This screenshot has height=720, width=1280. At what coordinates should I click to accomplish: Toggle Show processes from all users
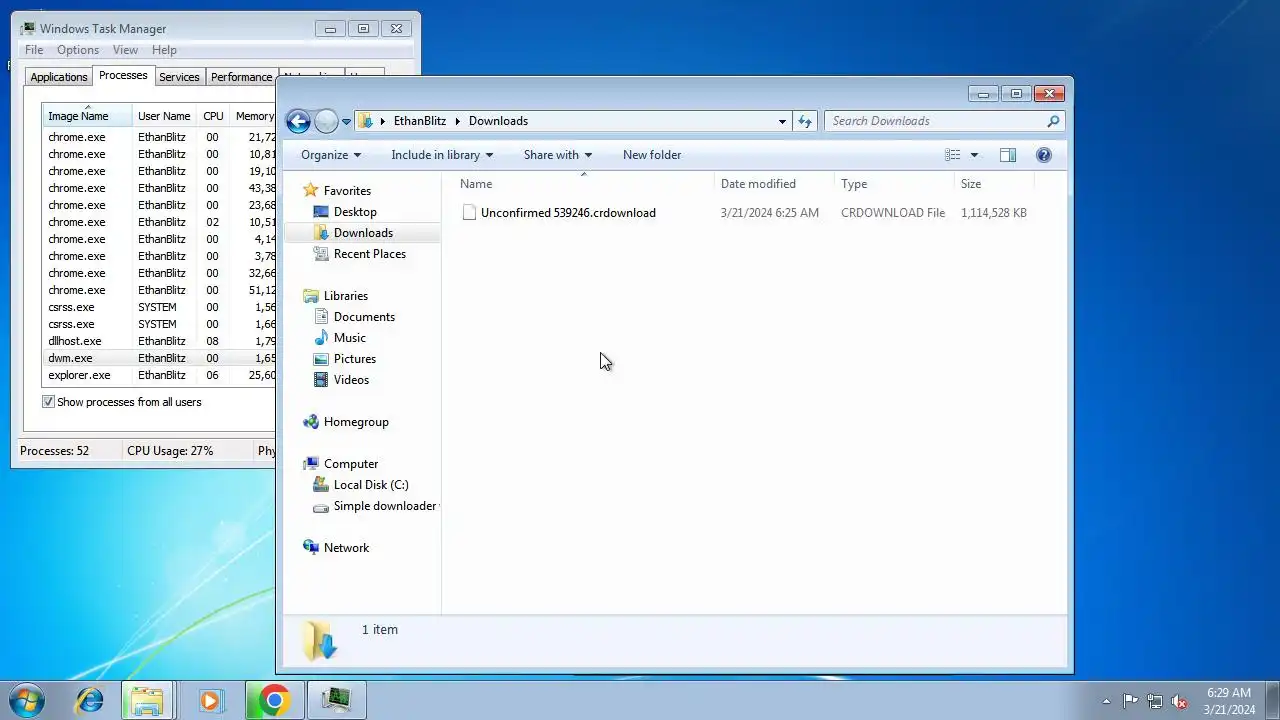coord(48,402)
